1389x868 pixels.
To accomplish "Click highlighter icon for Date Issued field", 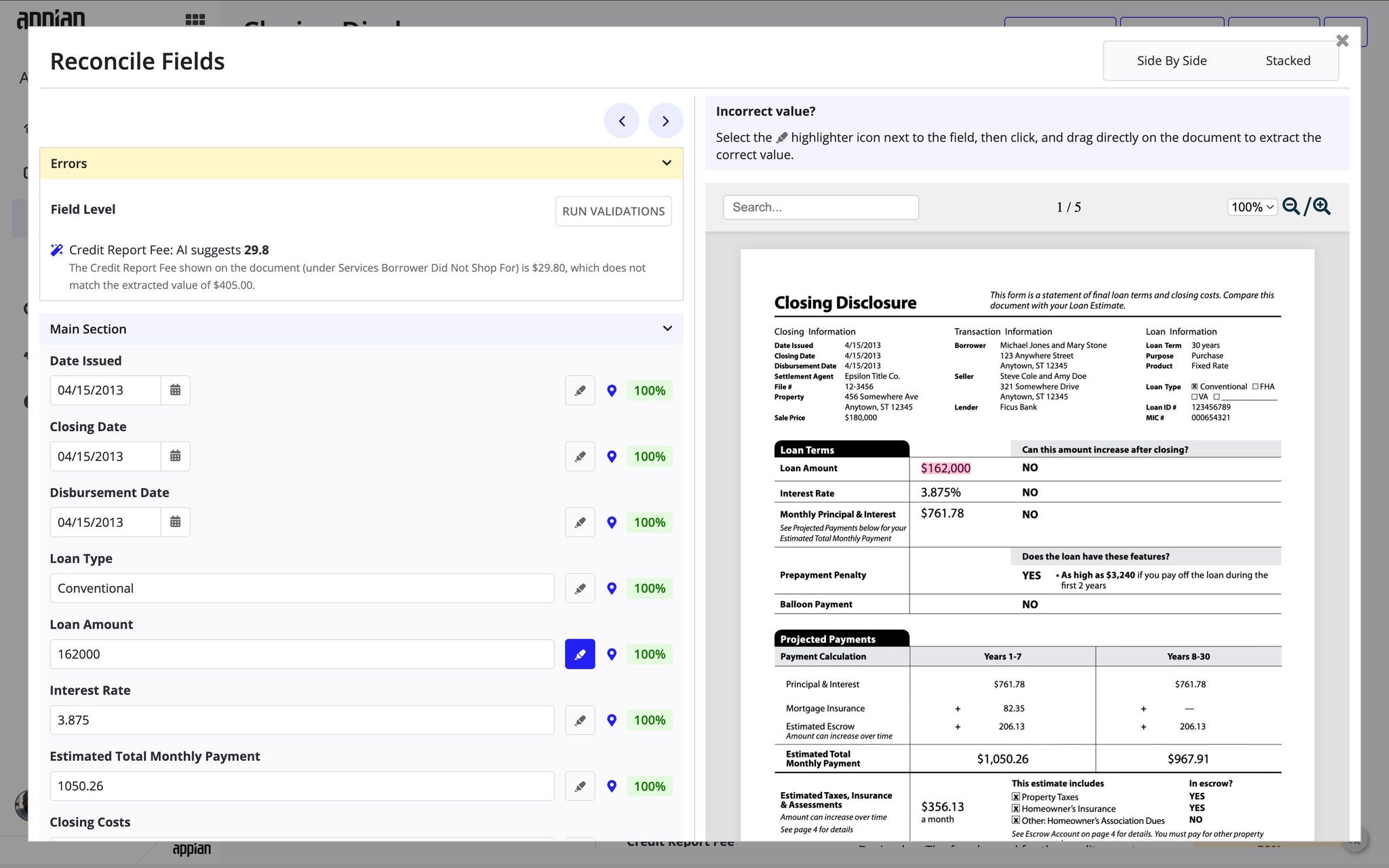I will pyautogui.click(x=580, y=391).
